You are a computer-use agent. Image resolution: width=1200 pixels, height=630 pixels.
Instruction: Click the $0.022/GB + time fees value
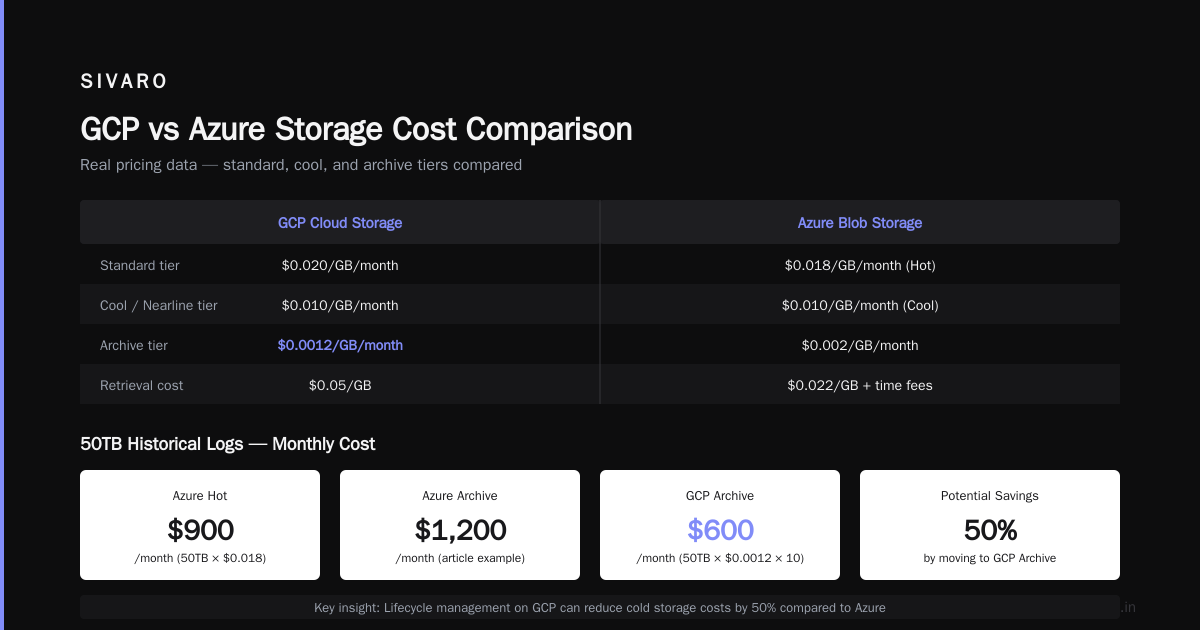(860, 385)
